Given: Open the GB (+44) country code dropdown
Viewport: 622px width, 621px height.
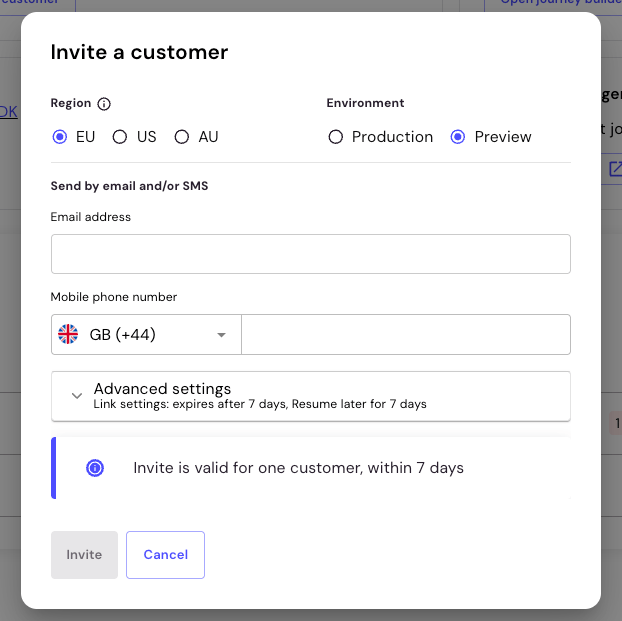Looking at the screenshot, I should 146,335.
